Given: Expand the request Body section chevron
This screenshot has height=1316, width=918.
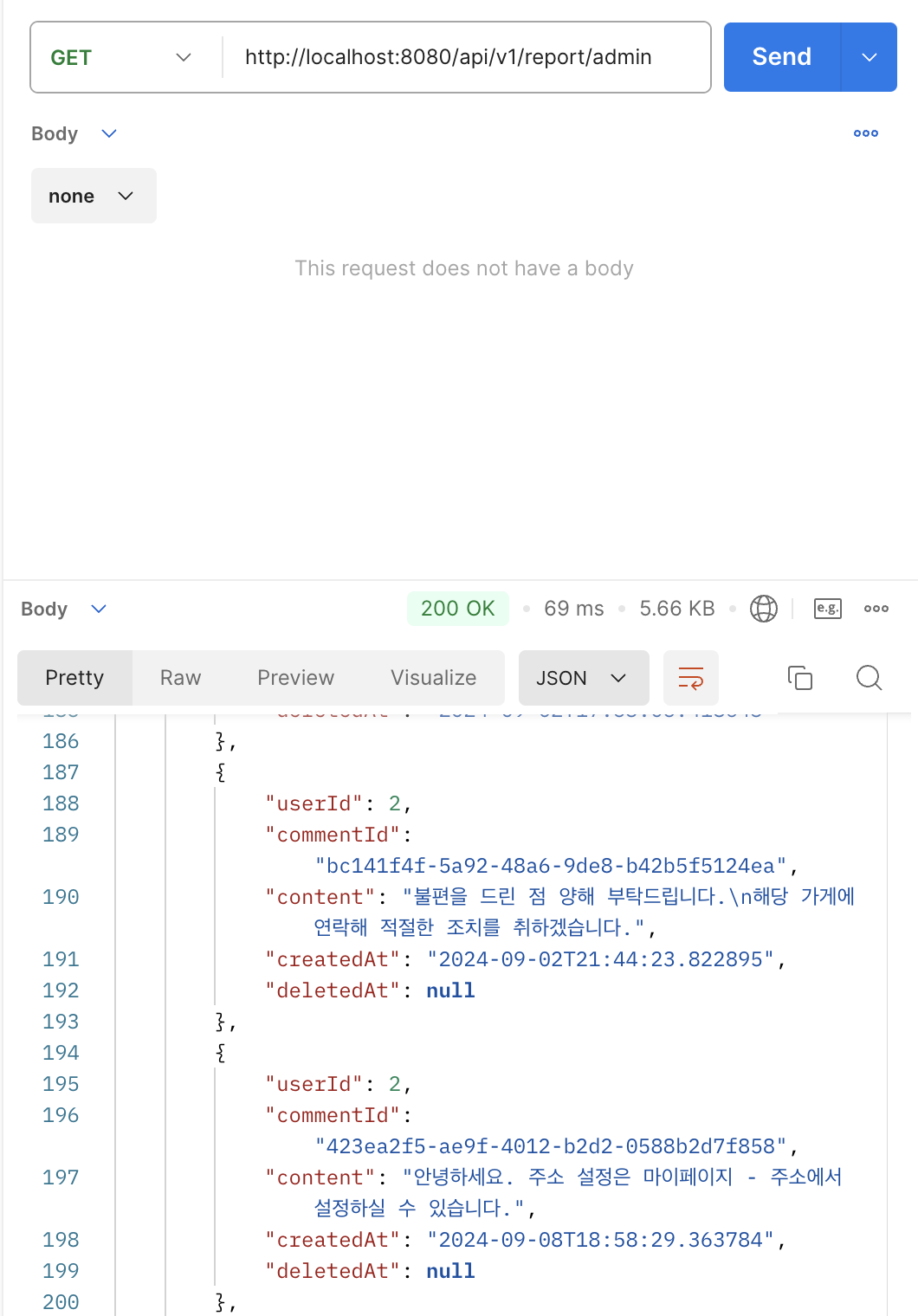Looking at the screenshot, I should click(109, 133).
